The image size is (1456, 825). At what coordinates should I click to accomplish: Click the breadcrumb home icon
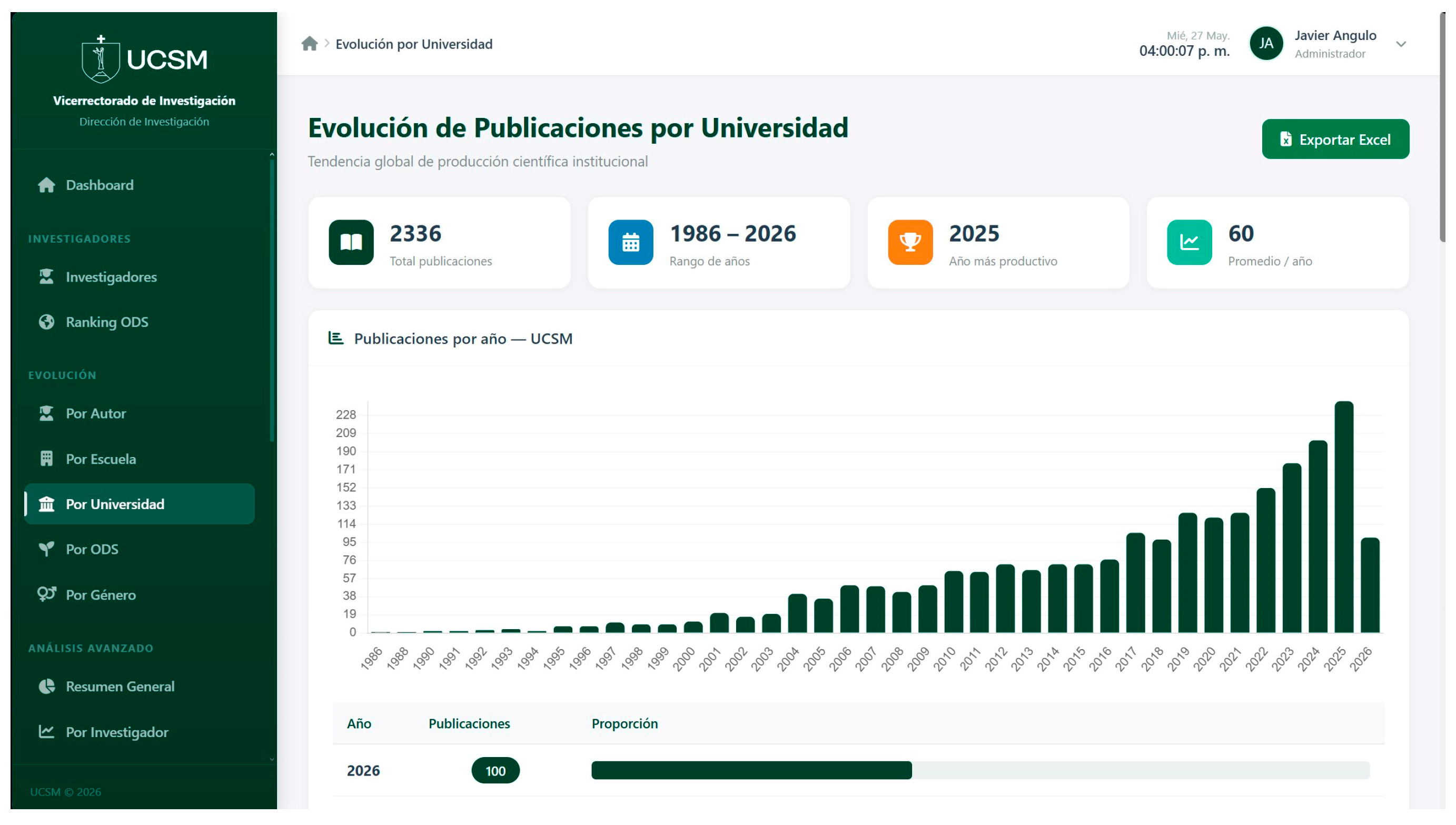309,44
